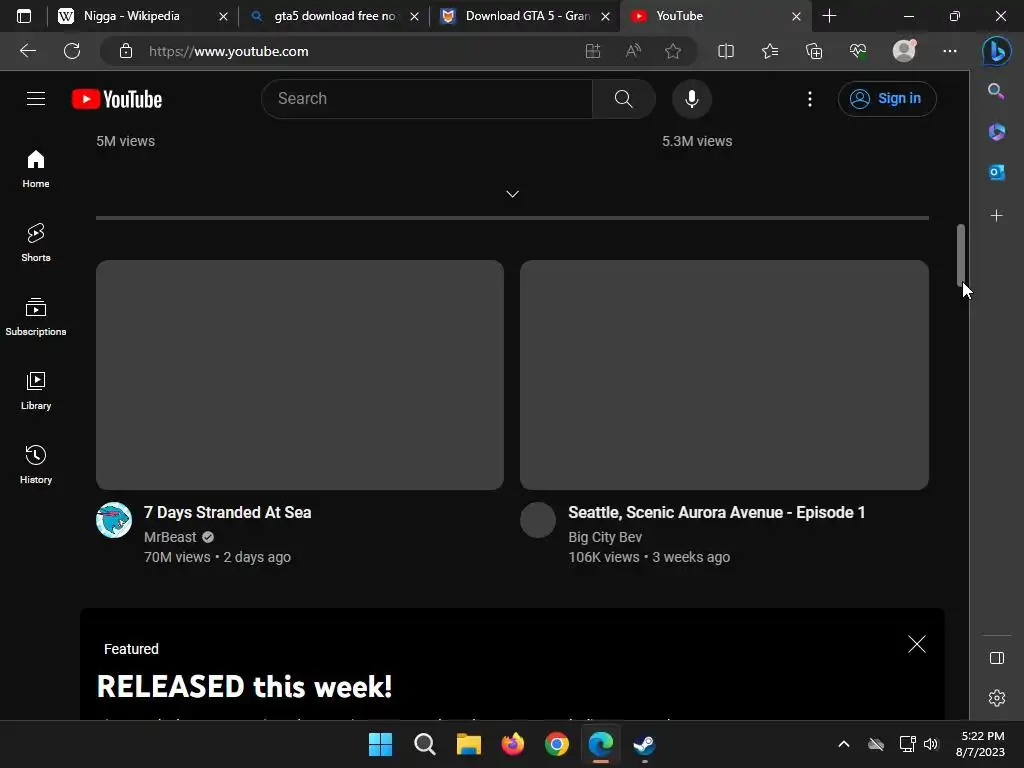
Task: Open Microsoft 365 sidebar icon
Action: tap(997, 132)
